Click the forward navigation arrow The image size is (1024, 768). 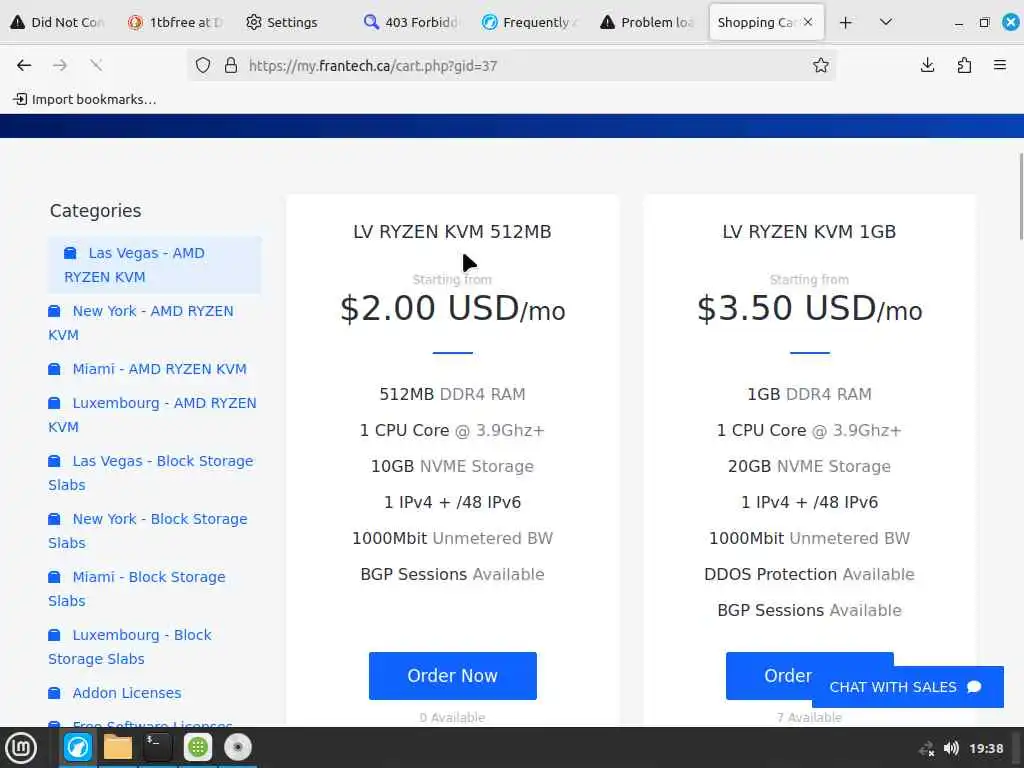60,65
